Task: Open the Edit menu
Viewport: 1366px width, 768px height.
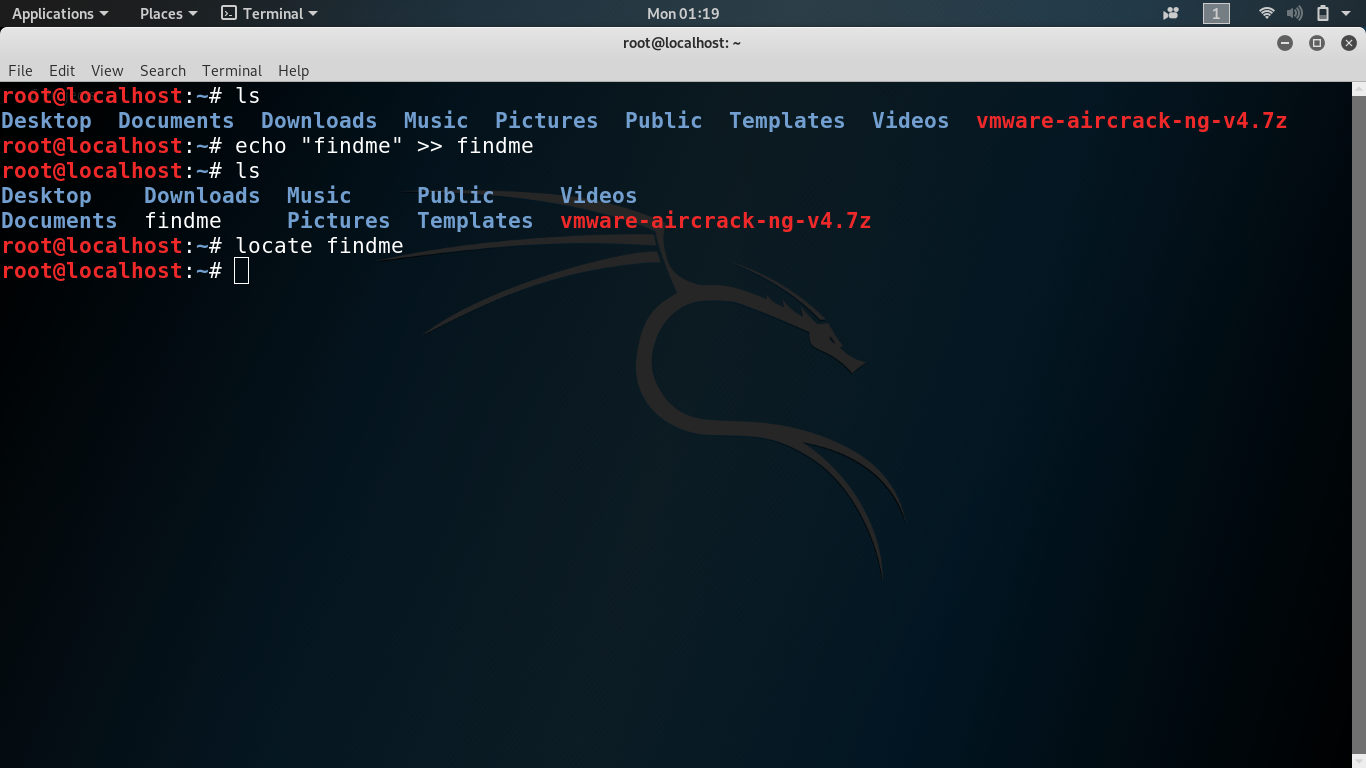Action: pos(62,70)
